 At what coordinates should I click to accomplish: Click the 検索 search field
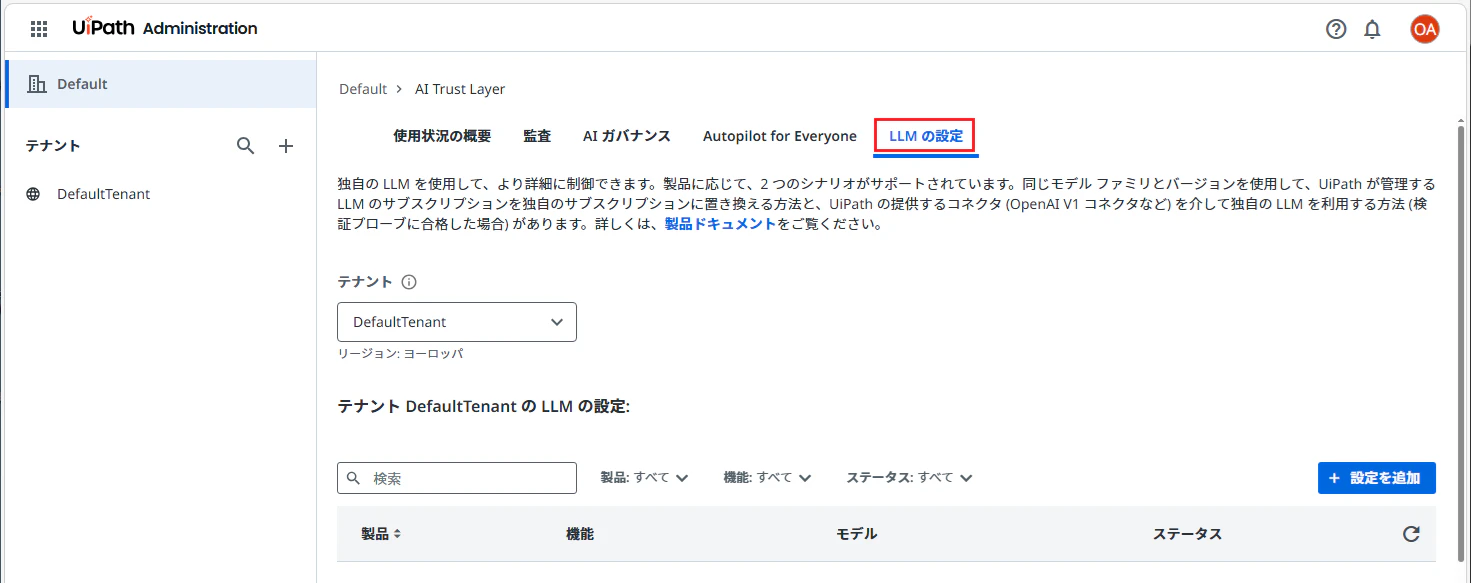tap(457, 478)
